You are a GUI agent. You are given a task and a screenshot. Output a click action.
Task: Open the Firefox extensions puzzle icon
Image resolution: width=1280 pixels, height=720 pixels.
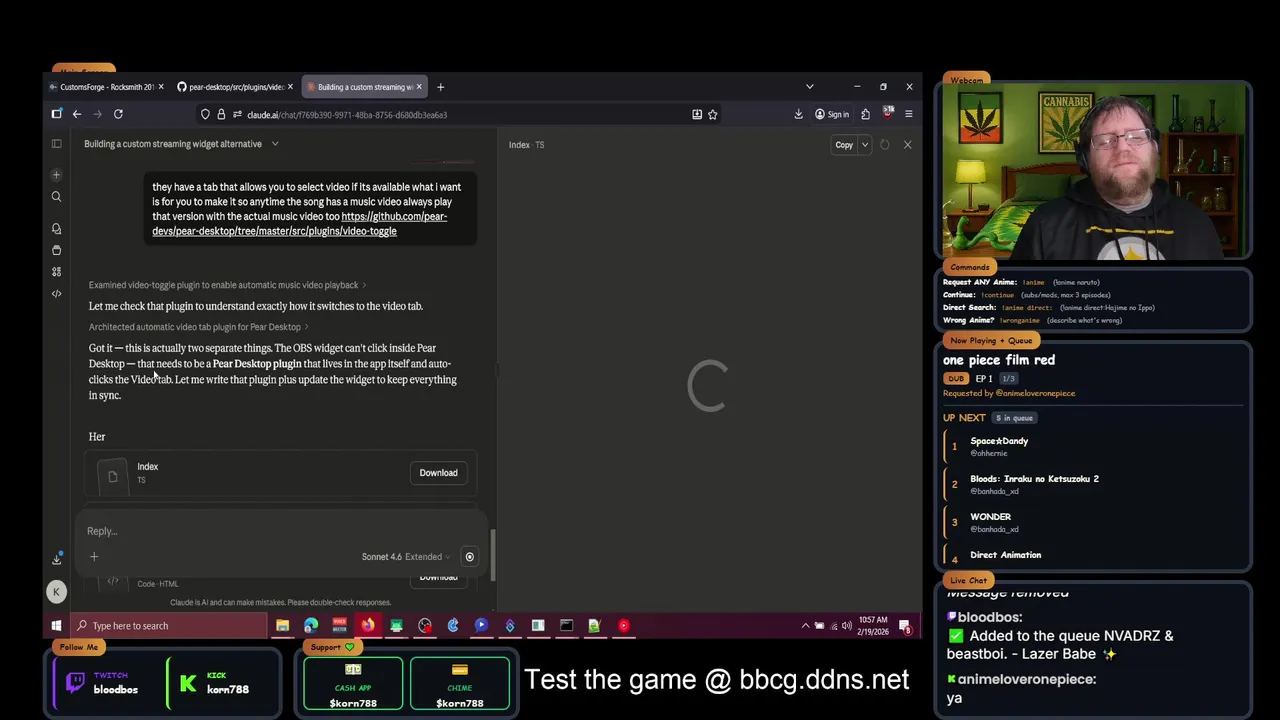(865, 115)
